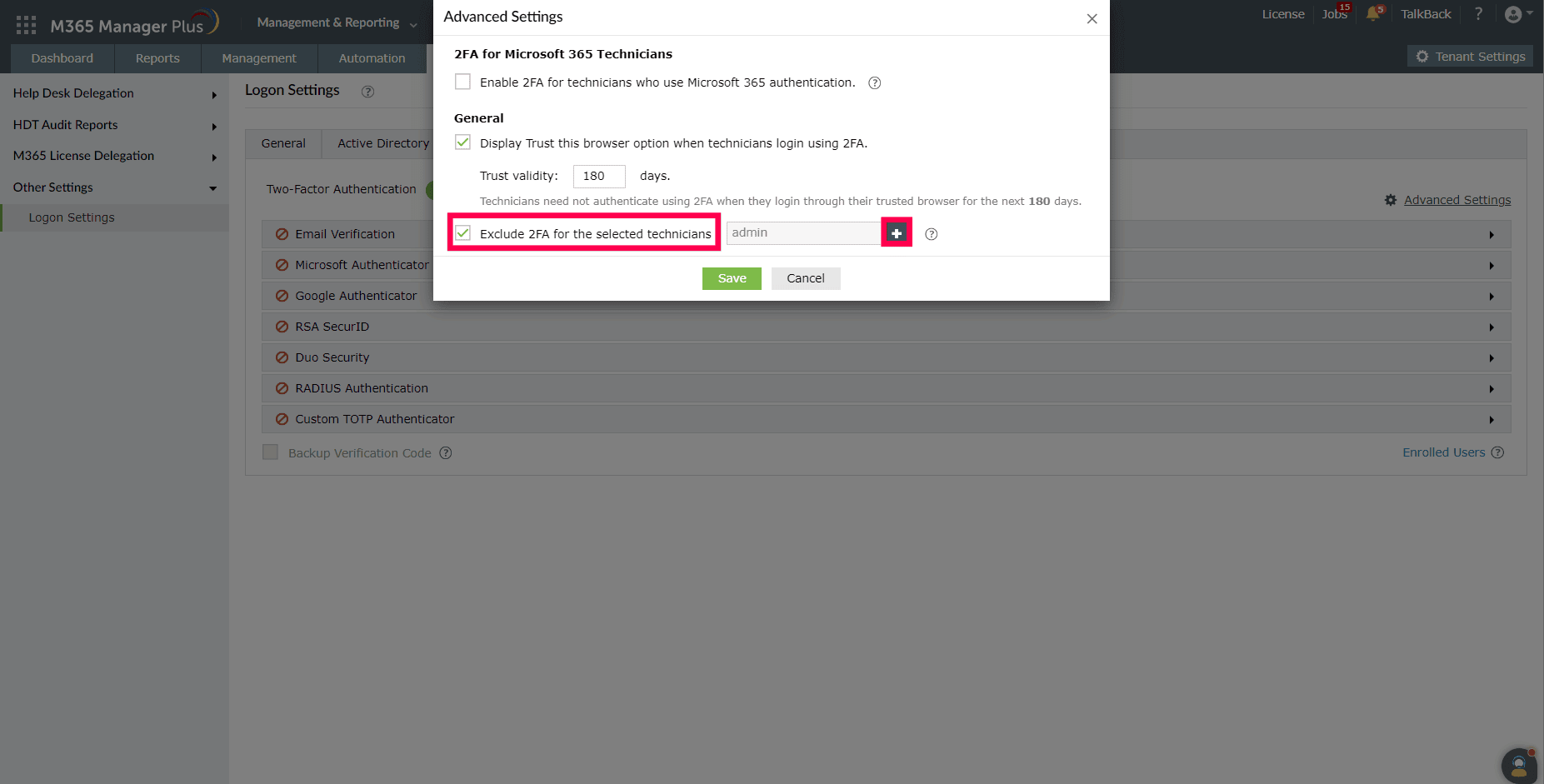Open the apps grid launcher icon
Screen dimensions: 1544x784
coord(26,25)
